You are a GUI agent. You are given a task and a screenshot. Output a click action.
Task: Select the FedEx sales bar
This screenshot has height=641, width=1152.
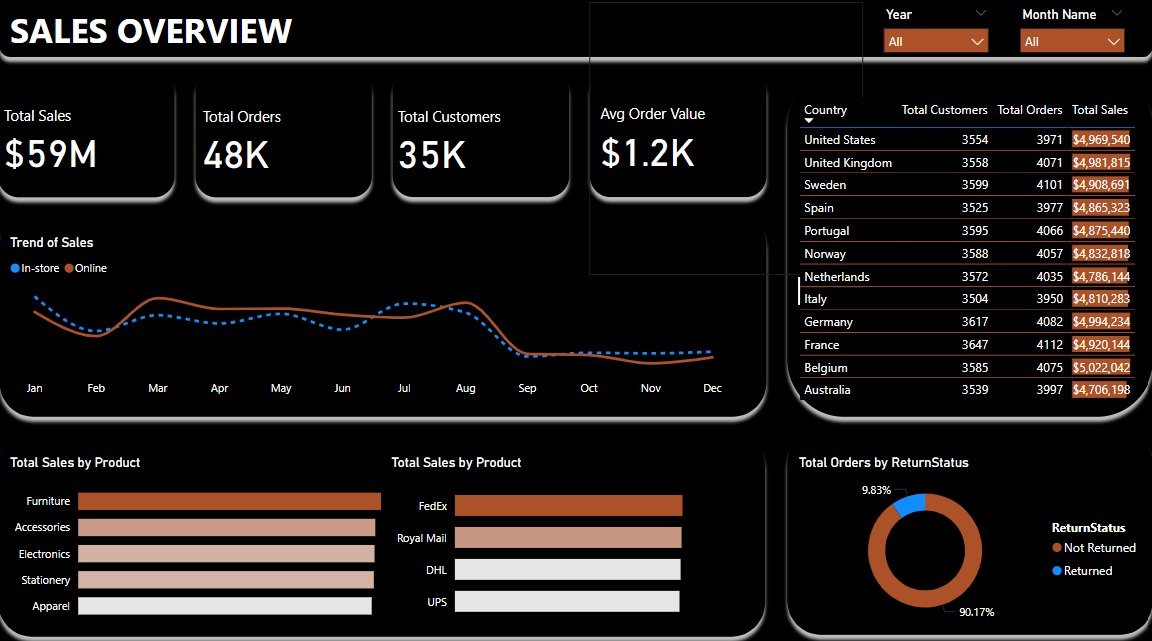(x=567, y=506)
